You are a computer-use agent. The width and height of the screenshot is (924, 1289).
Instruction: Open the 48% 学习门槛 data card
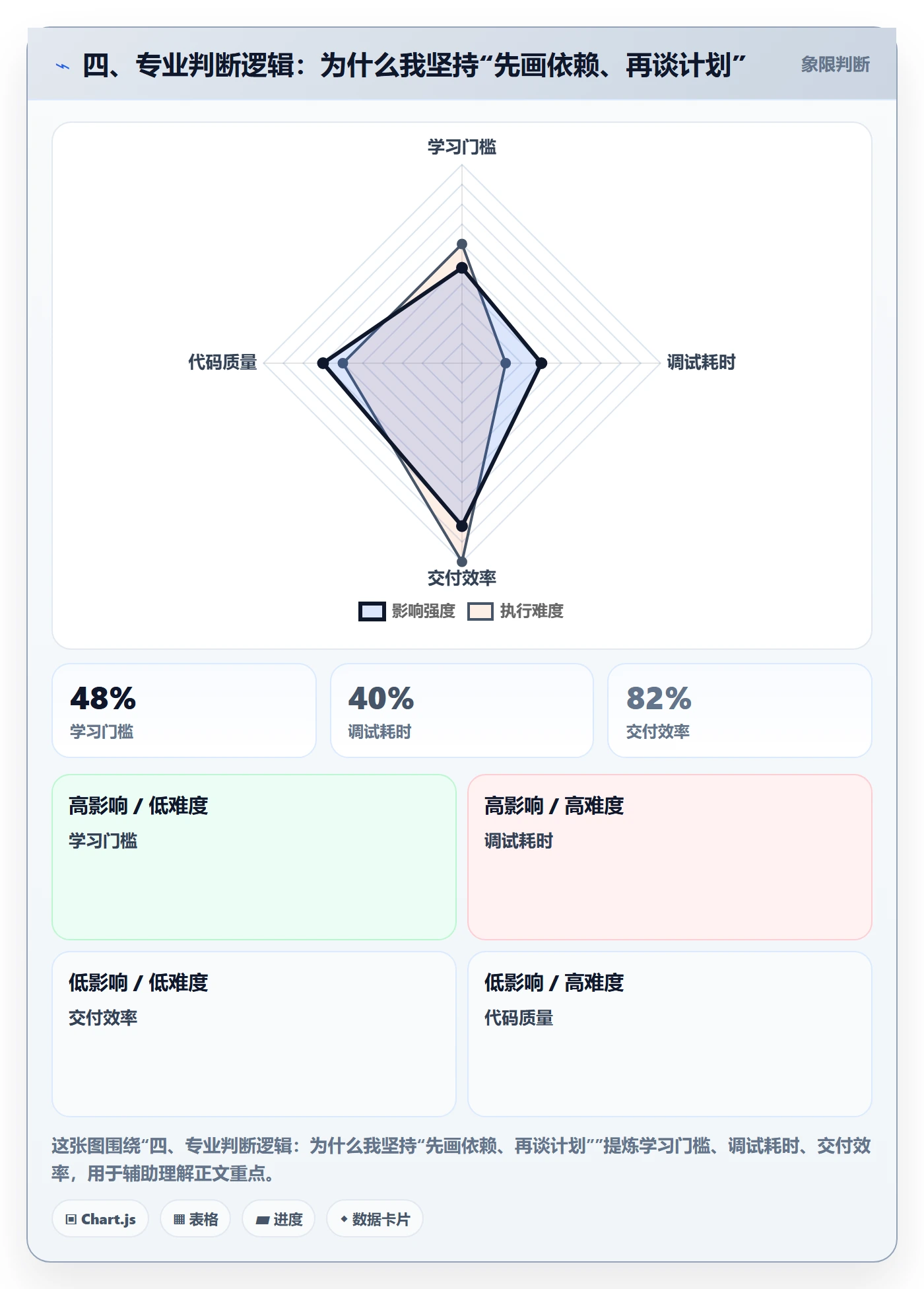click(184, 711)
